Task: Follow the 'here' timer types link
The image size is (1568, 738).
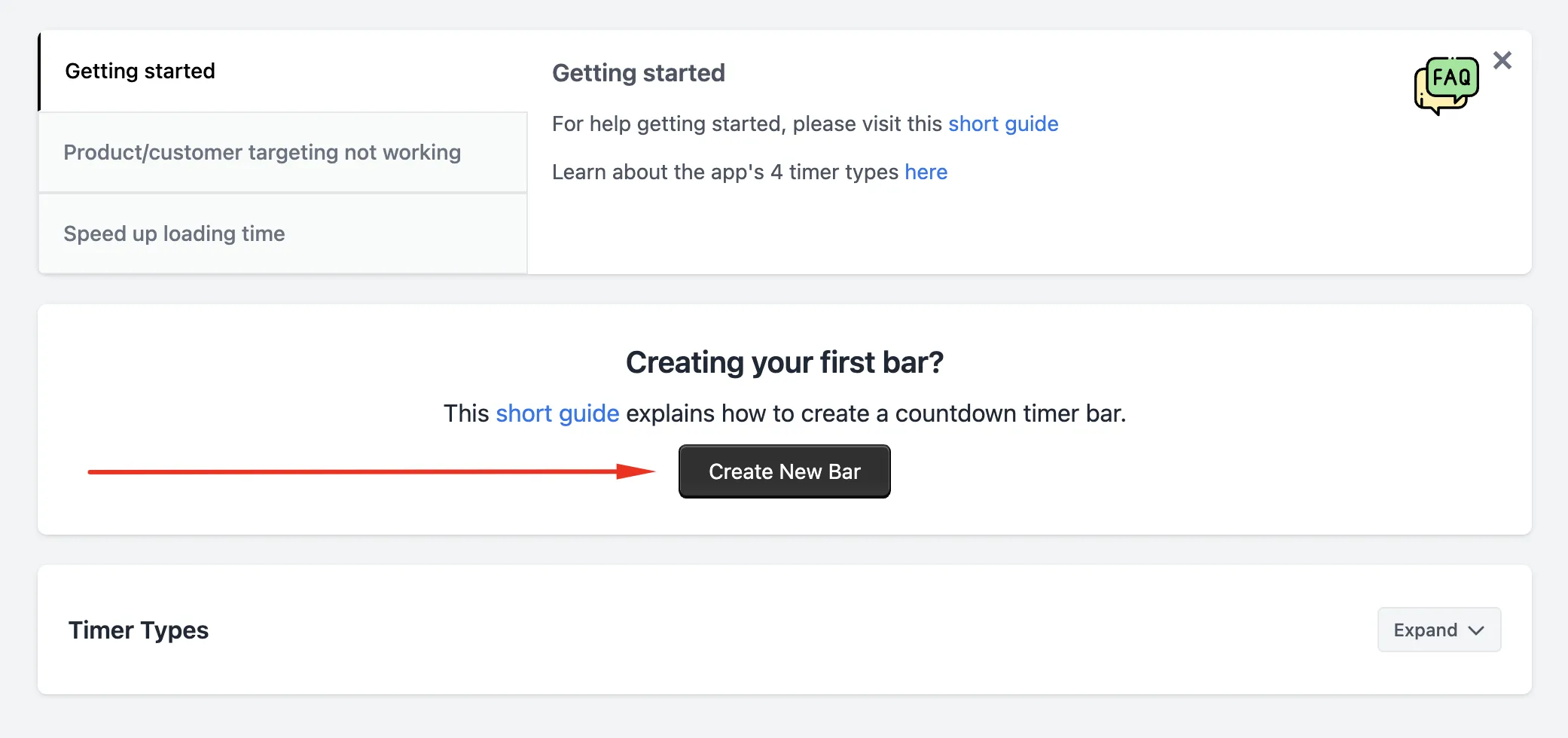Action: (926, 172)
